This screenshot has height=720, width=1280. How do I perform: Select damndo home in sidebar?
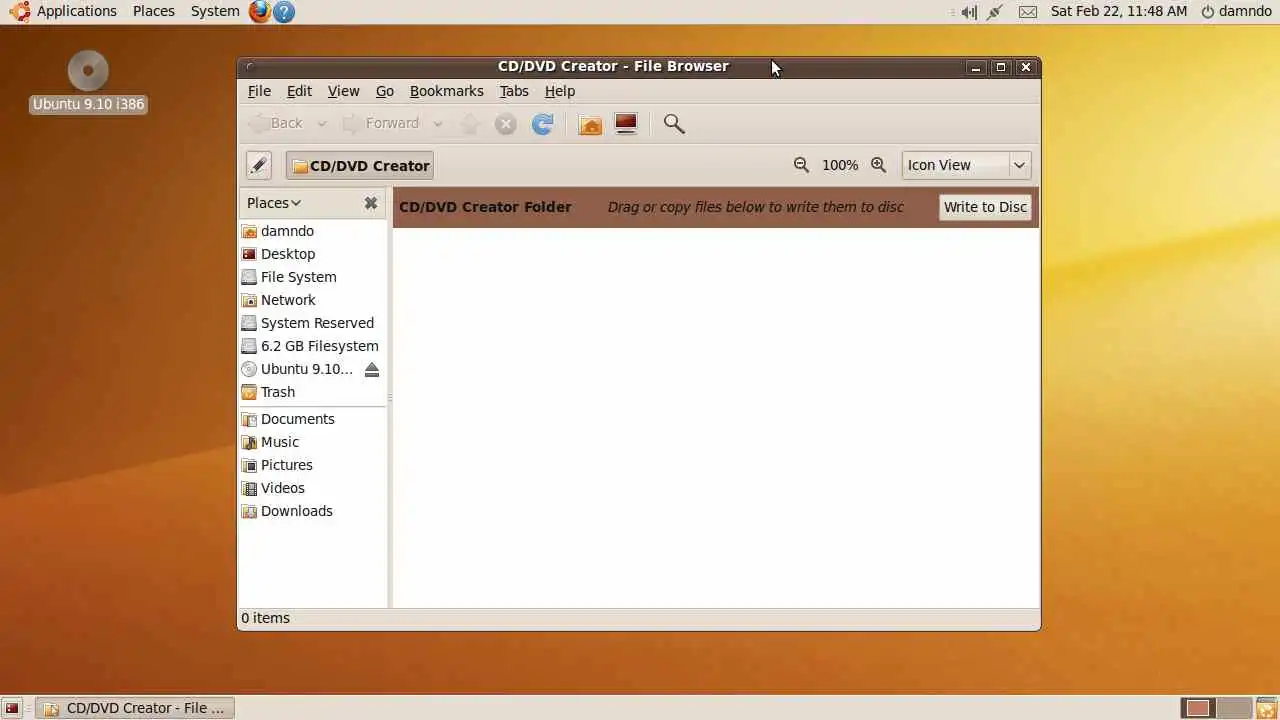point(312,231)
